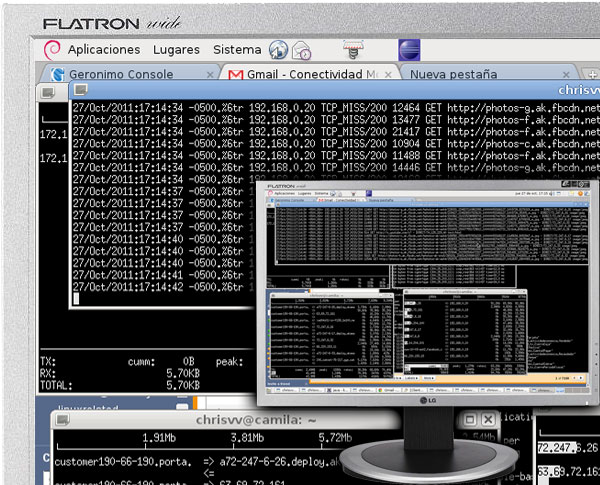Screen dimensions: 600x485
Task: Switch to the Geronimo Console tab
Action: 121,74
